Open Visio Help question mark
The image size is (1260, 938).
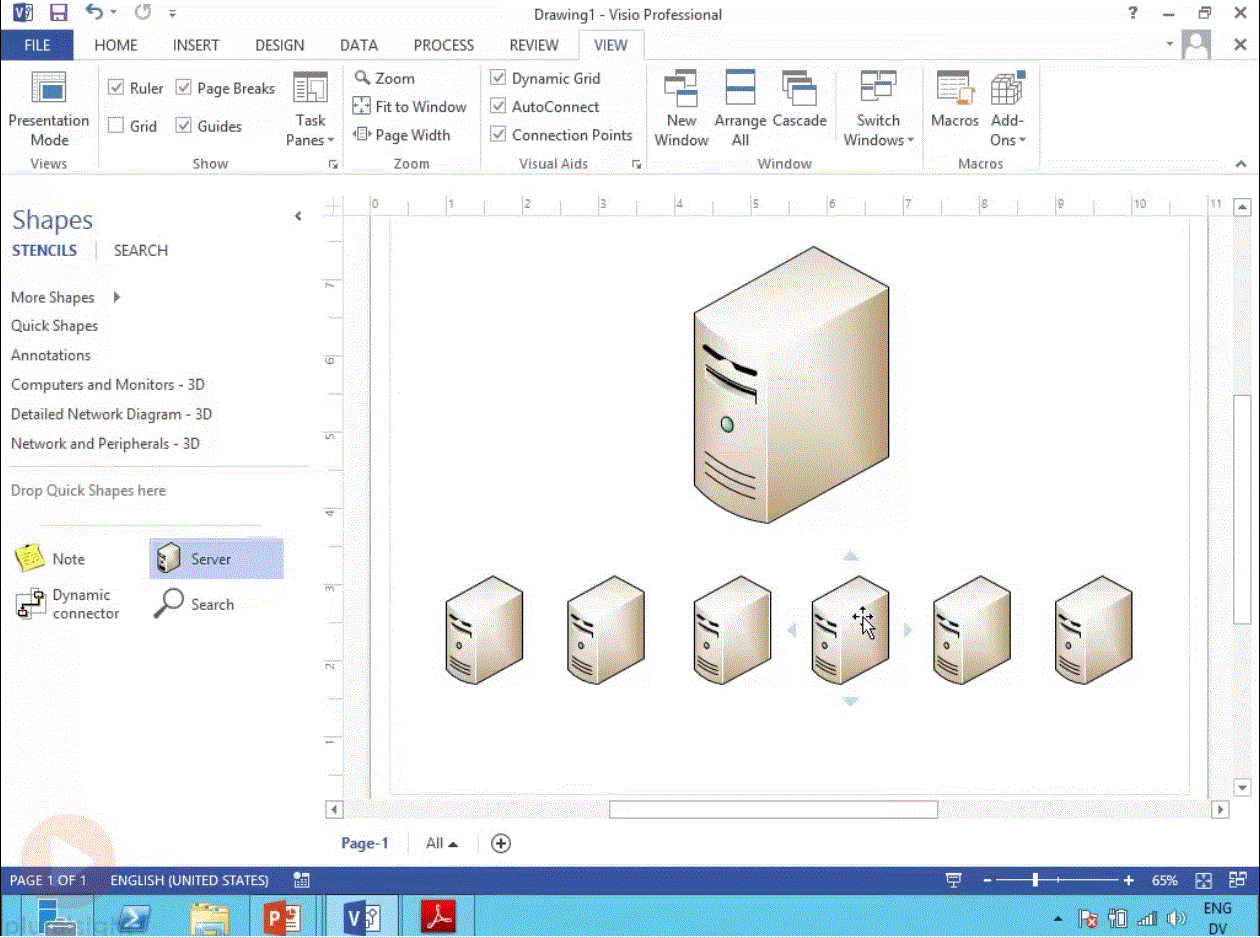coord(1132,13)
